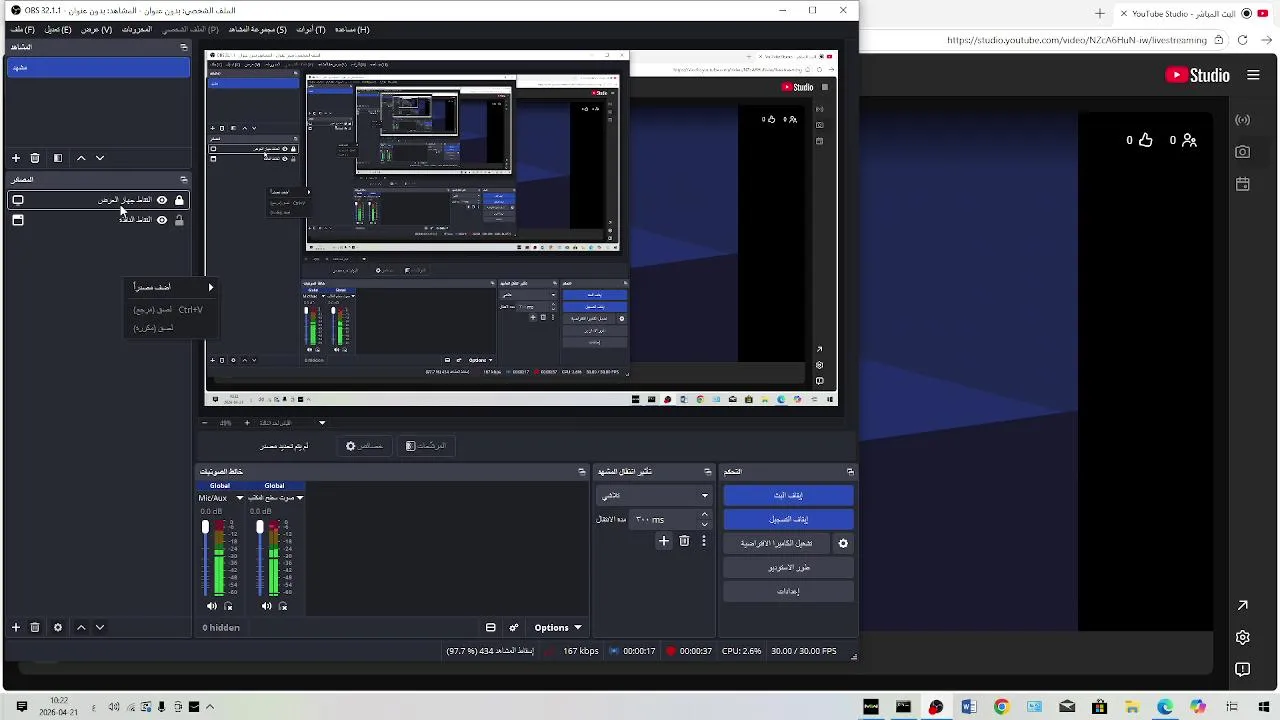1280x720 pixels.
Task: Open YouTube Studio hamburger menu
Action: [x=1253, y=75]
